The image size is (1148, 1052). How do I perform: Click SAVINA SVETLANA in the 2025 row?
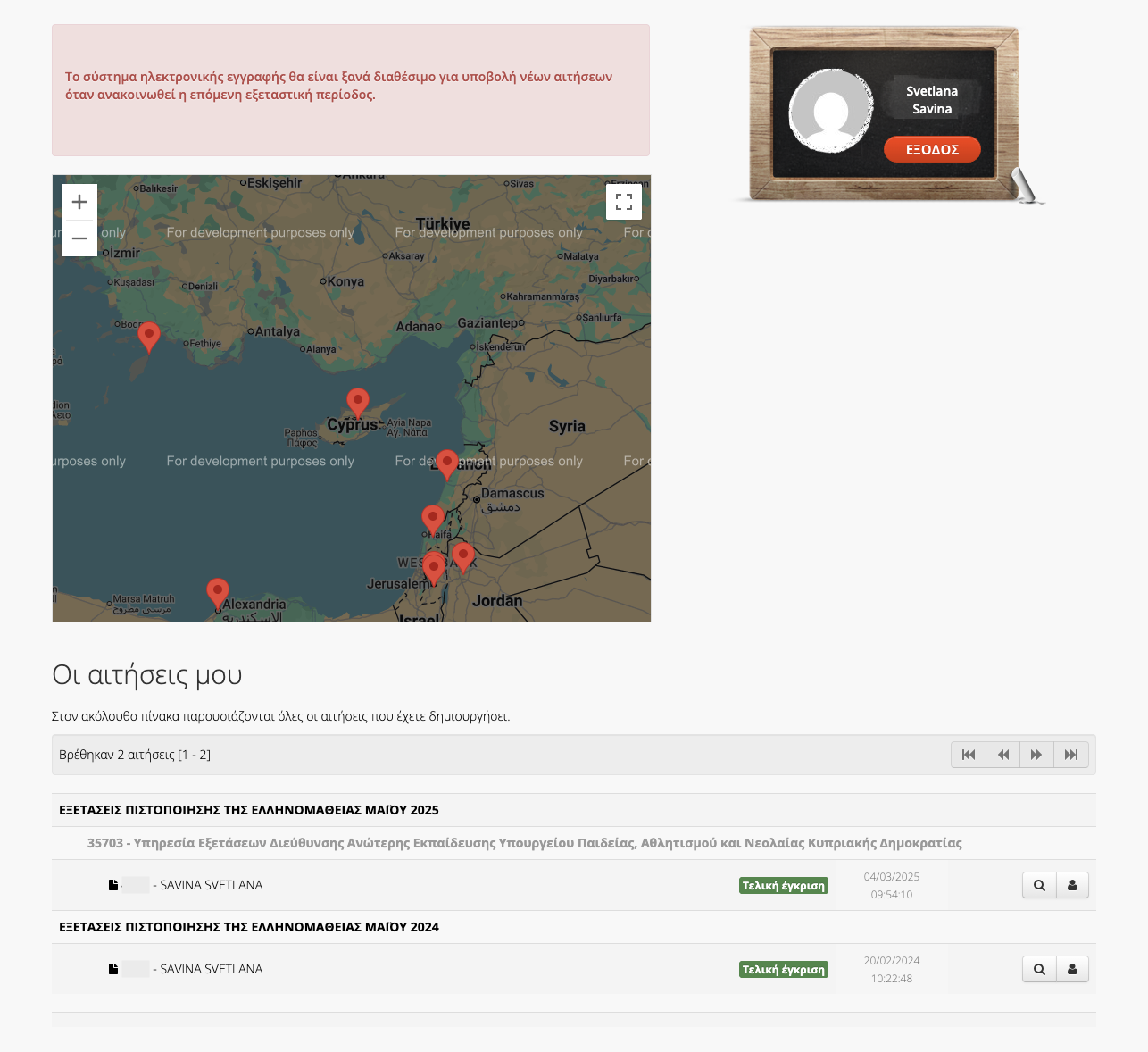tap(212, 885)
